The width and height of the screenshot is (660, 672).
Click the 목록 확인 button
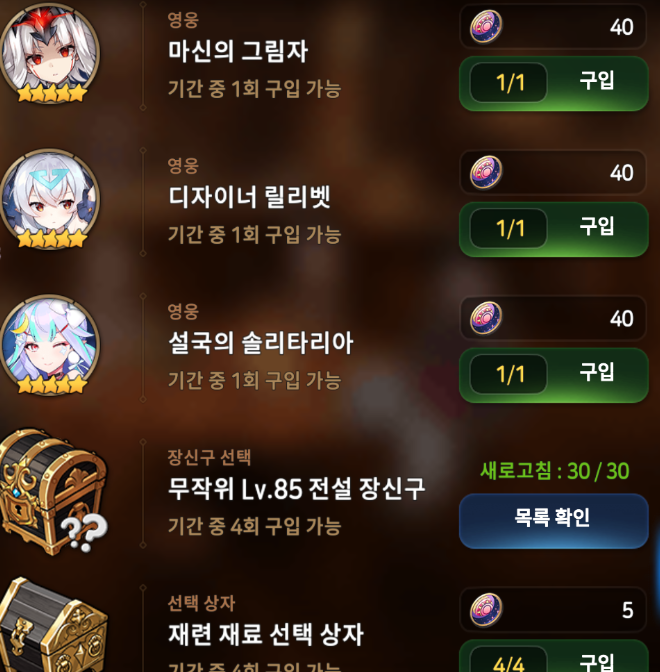553,521
